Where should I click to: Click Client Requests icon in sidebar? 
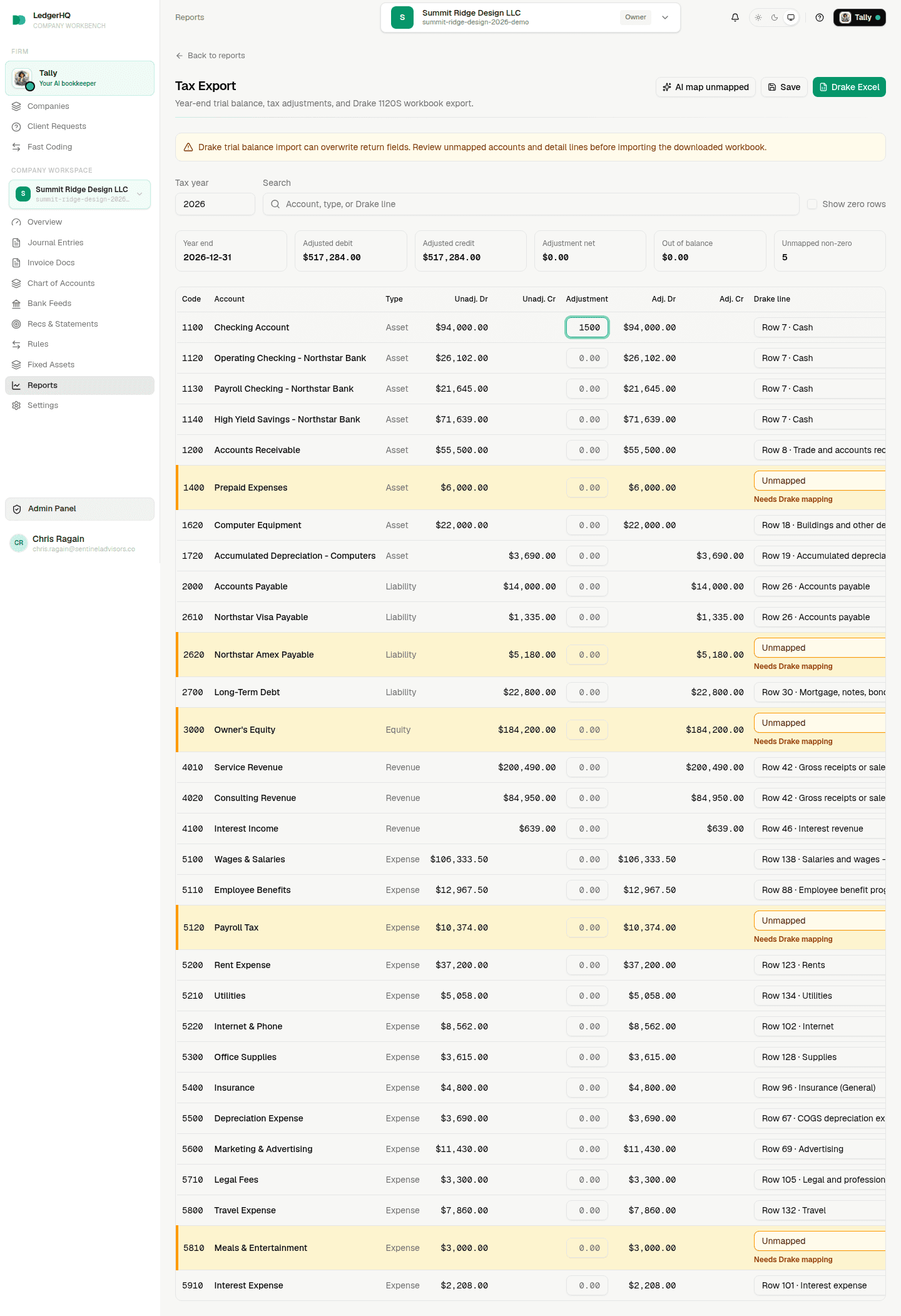[16, 126]
